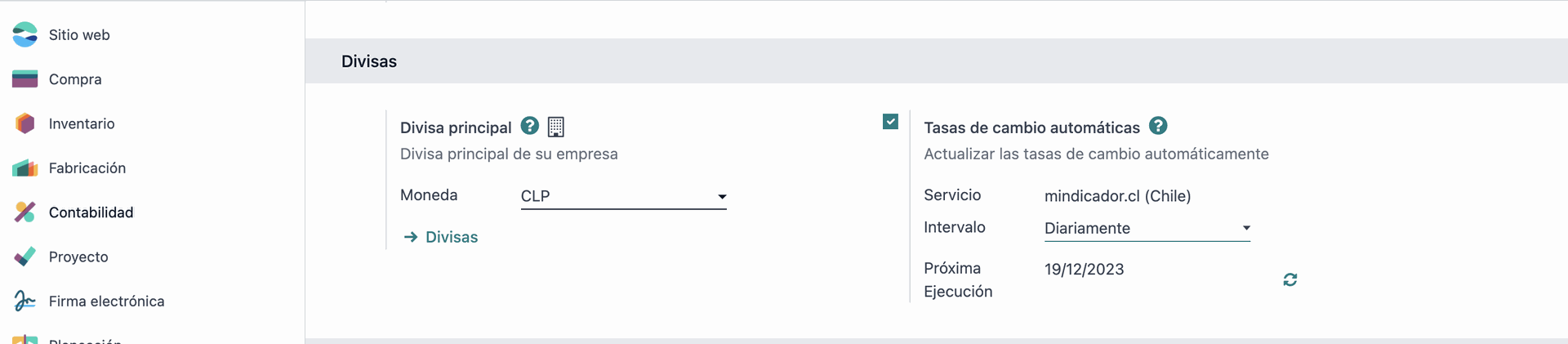The height and width of the screenshot is (344, 1568).
Task: Select Contabilidad settings menu entry
Action: tap(91, 212)
